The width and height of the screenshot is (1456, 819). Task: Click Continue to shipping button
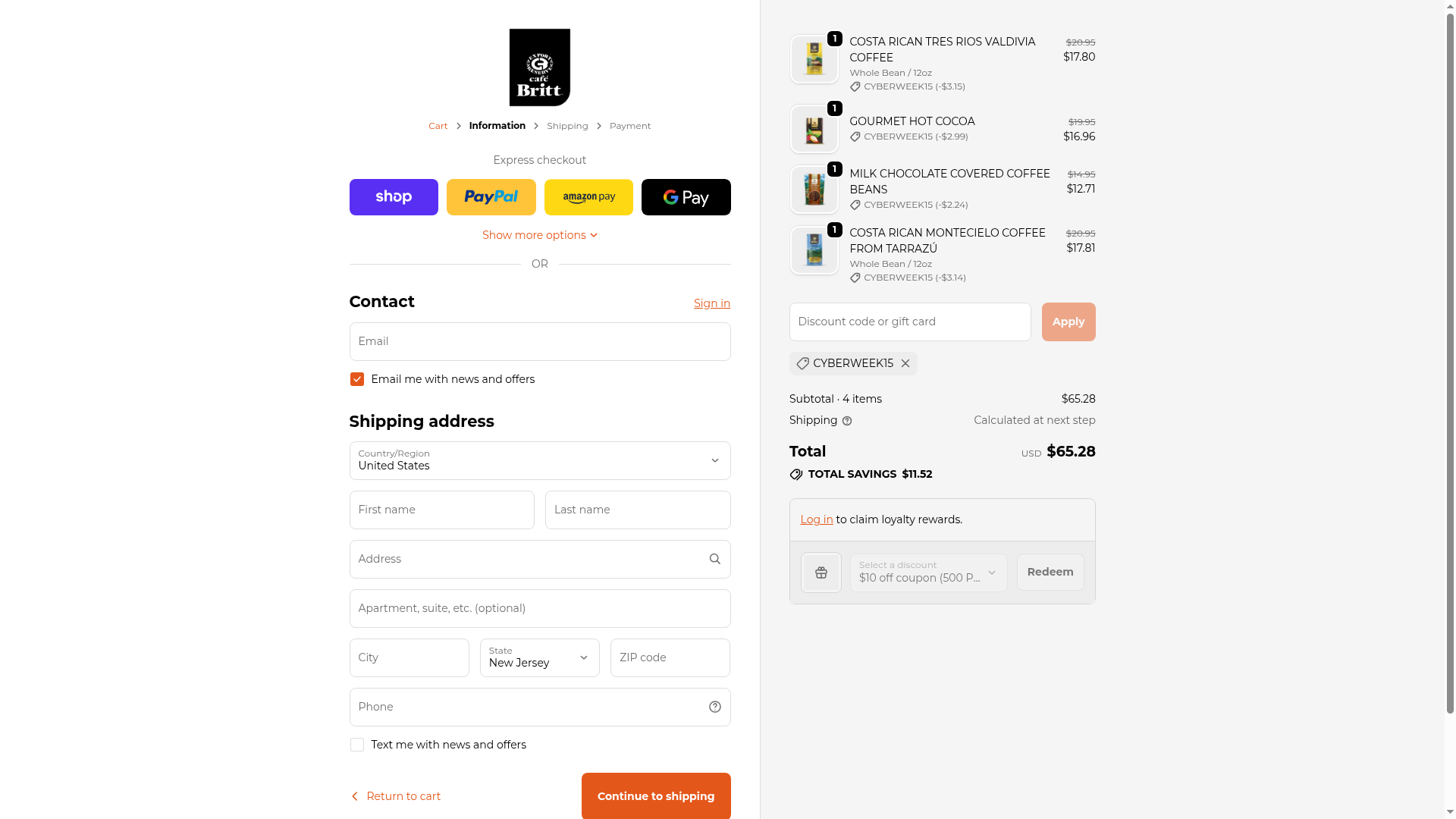[656, 796]
